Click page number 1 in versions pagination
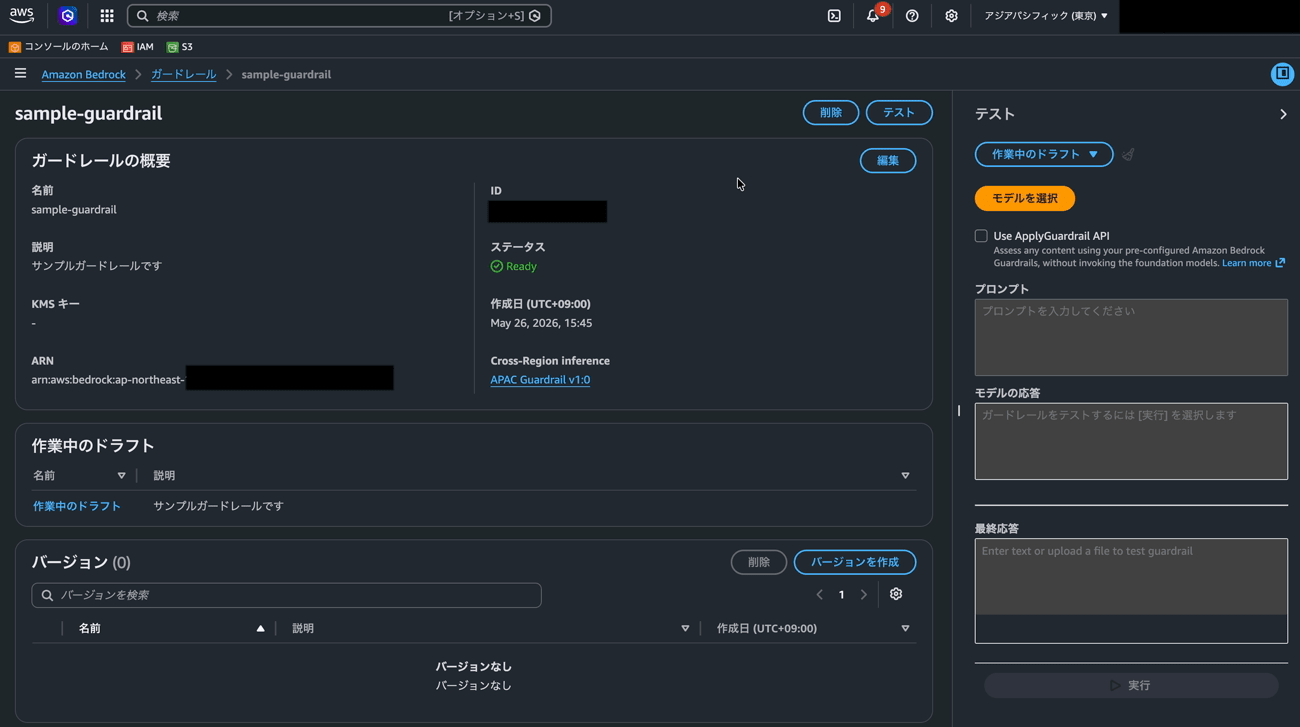Image resolution: width=1300 pixels, height=727 pixels. point(842,595)
